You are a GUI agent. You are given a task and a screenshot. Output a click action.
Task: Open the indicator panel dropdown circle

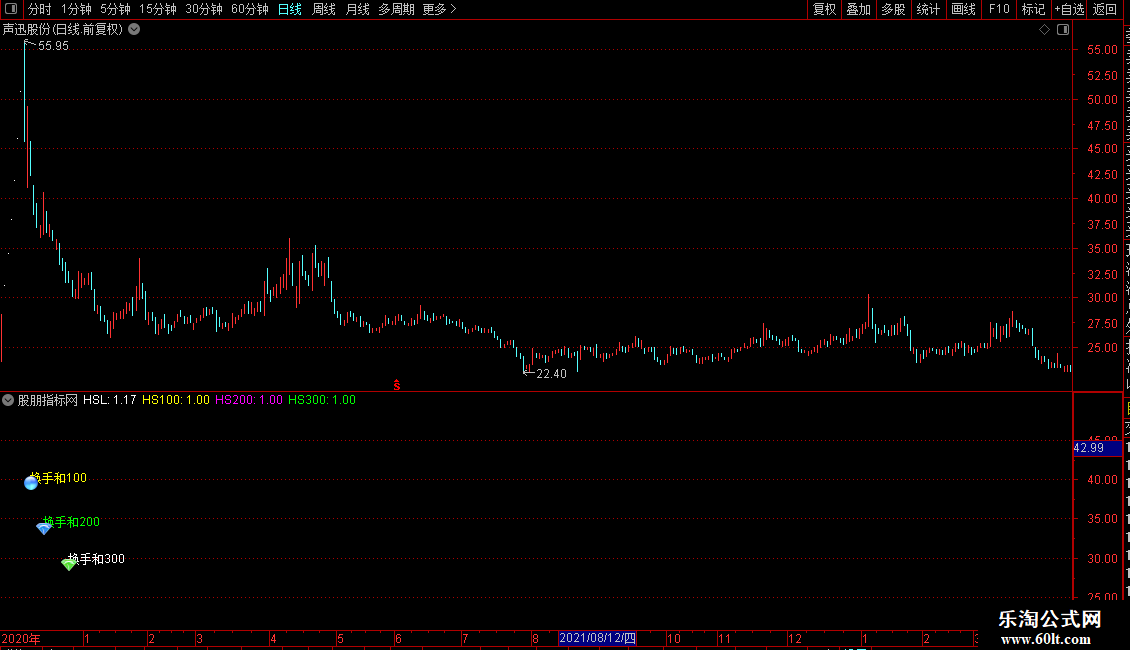click(x=8, y=400)
